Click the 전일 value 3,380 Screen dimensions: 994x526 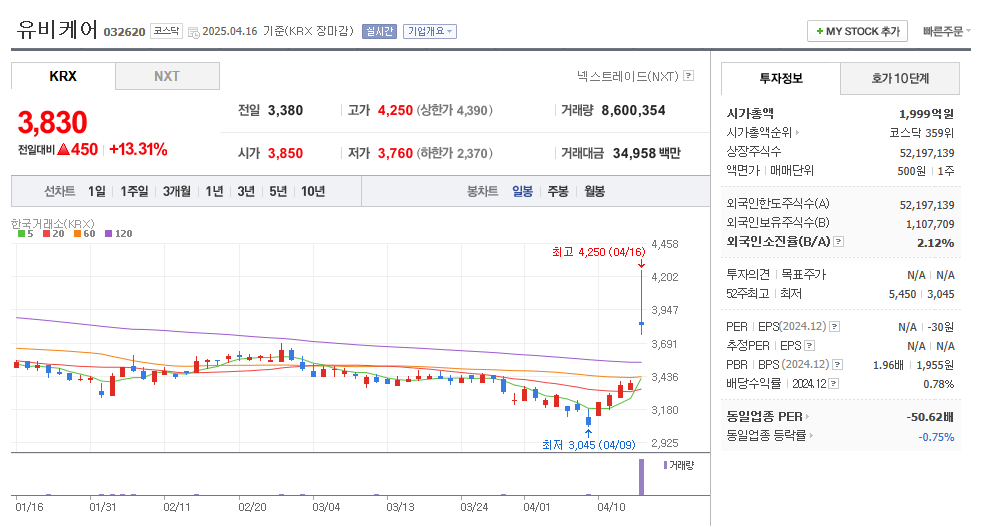click(285, 110)
